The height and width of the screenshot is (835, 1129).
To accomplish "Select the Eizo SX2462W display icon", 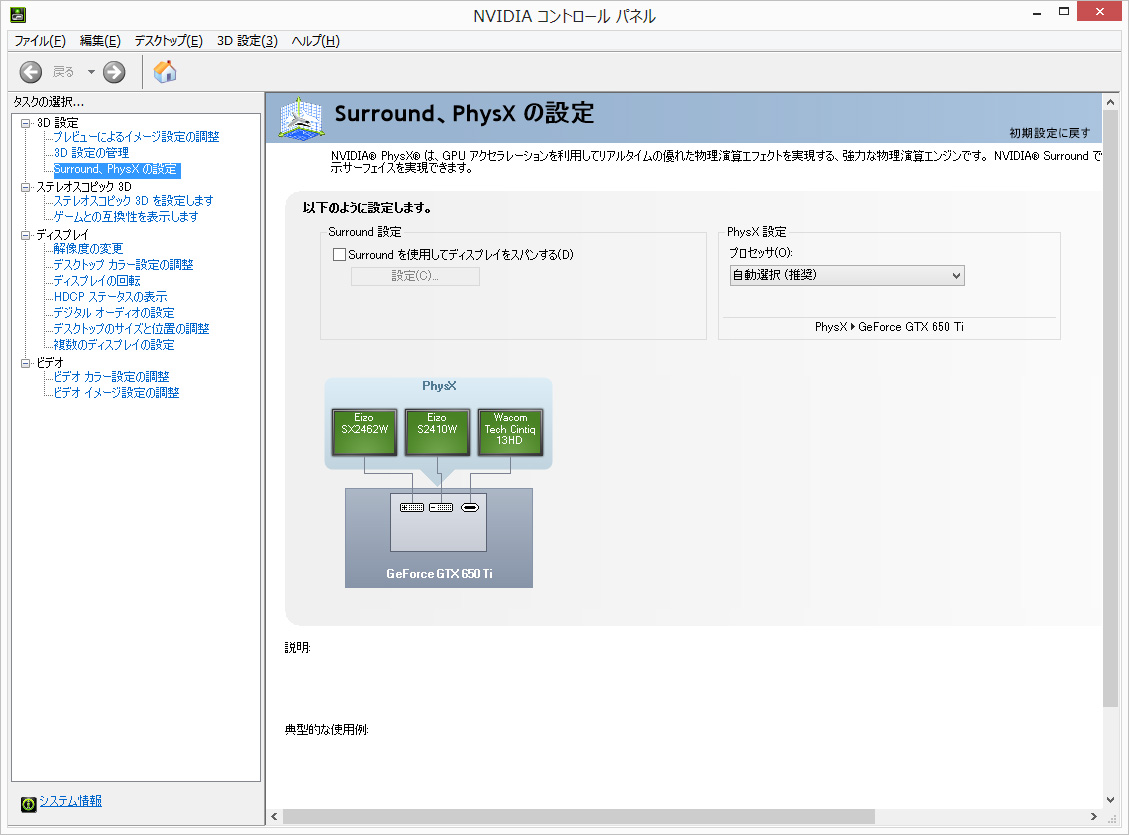I will pos(364,432).
